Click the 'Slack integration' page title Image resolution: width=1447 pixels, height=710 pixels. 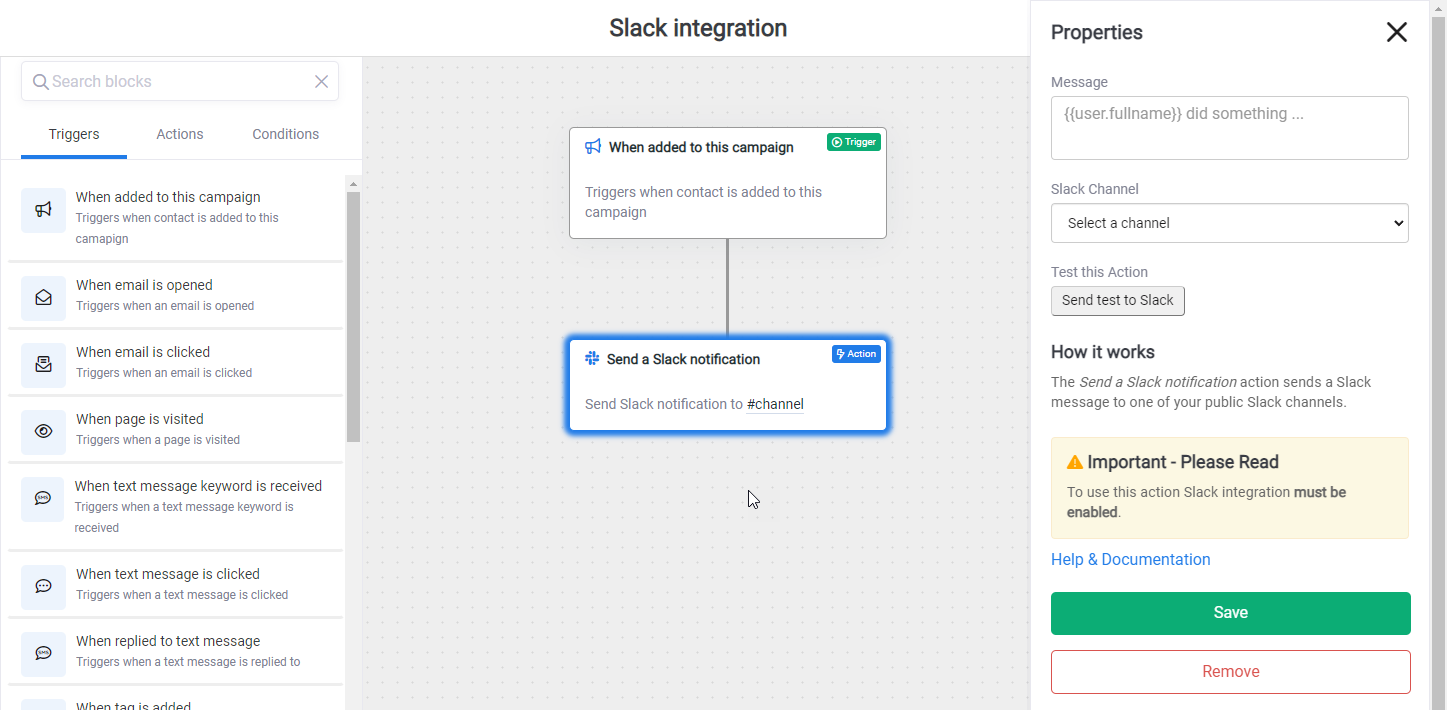(698, 28)
